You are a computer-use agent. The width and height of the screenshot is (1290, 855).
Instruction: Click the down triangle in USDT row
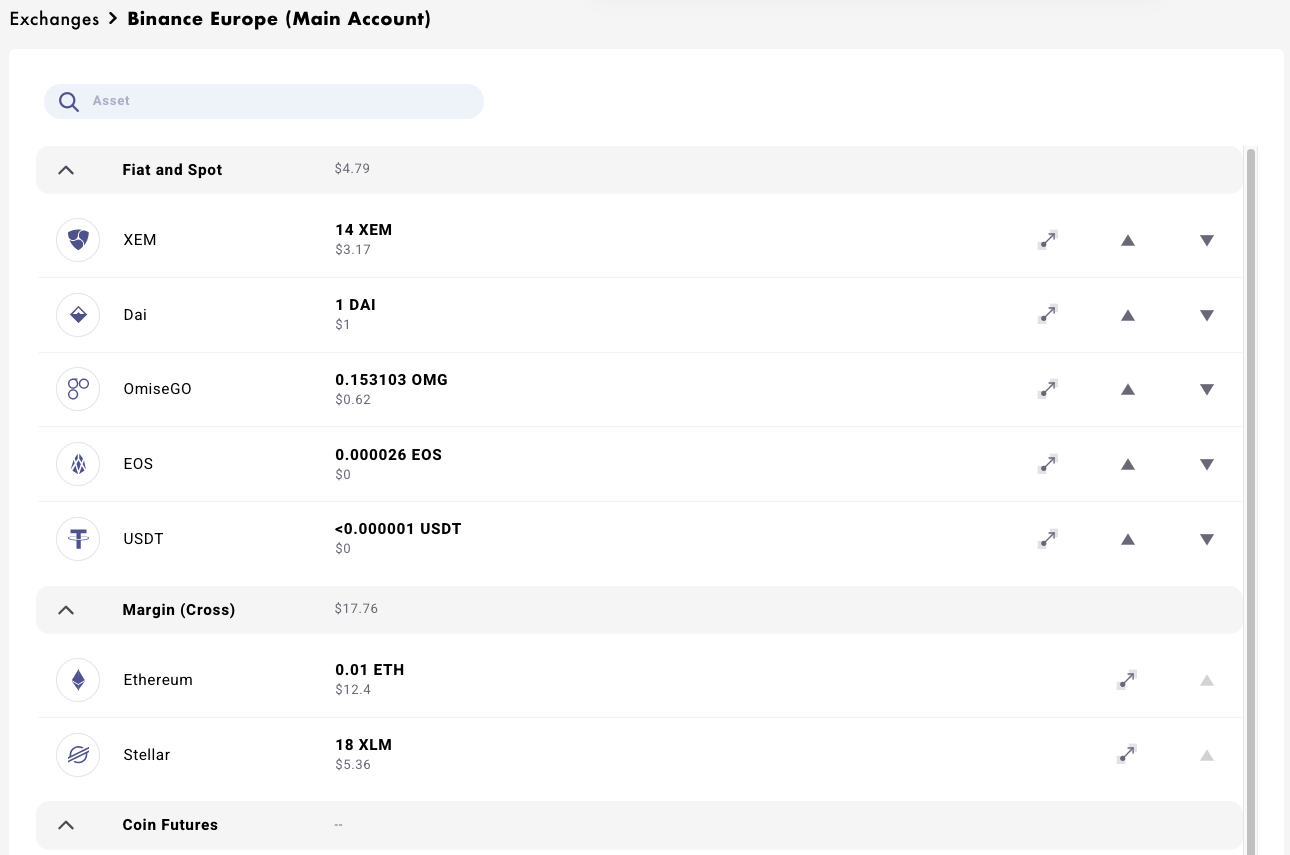1207,539
